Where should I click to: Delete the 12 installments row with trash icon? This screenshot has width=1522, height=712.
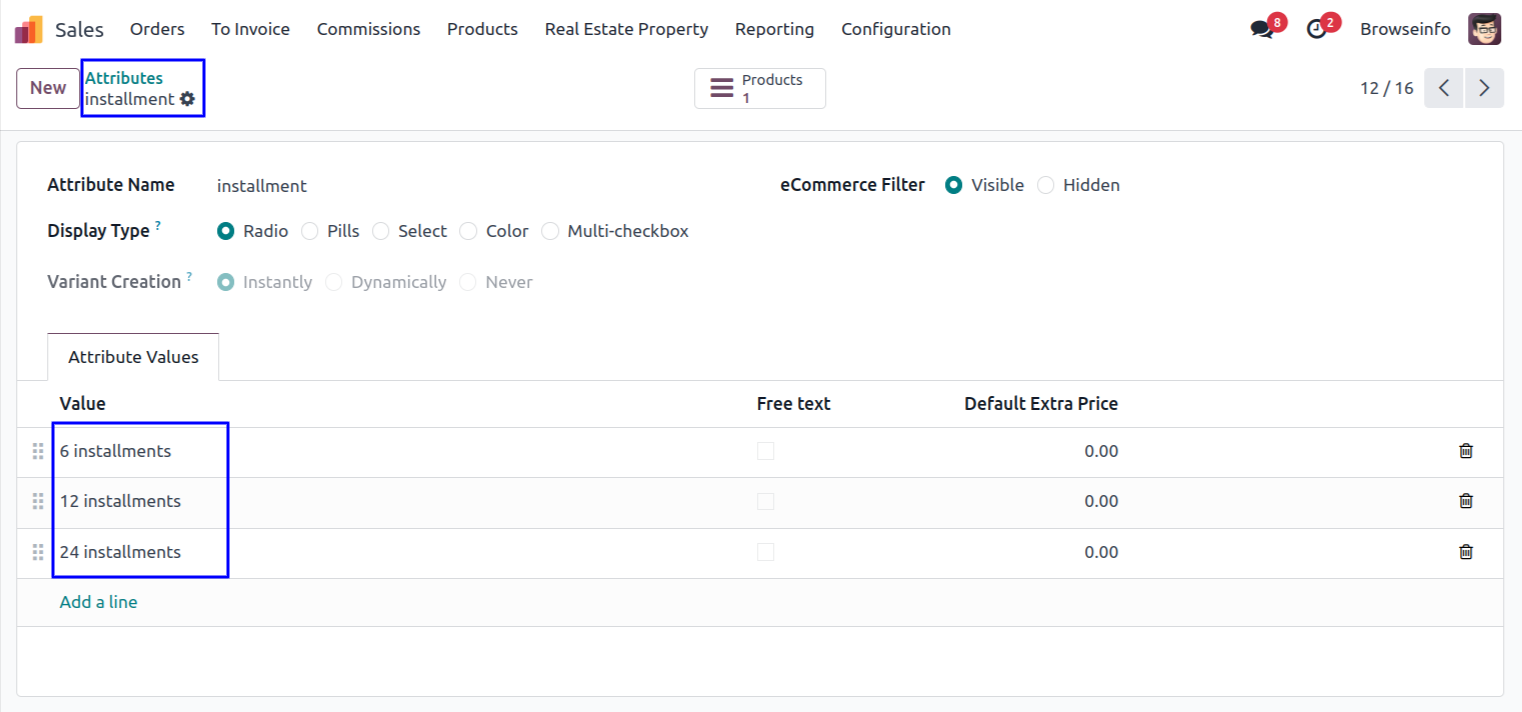click(1465, 501)
